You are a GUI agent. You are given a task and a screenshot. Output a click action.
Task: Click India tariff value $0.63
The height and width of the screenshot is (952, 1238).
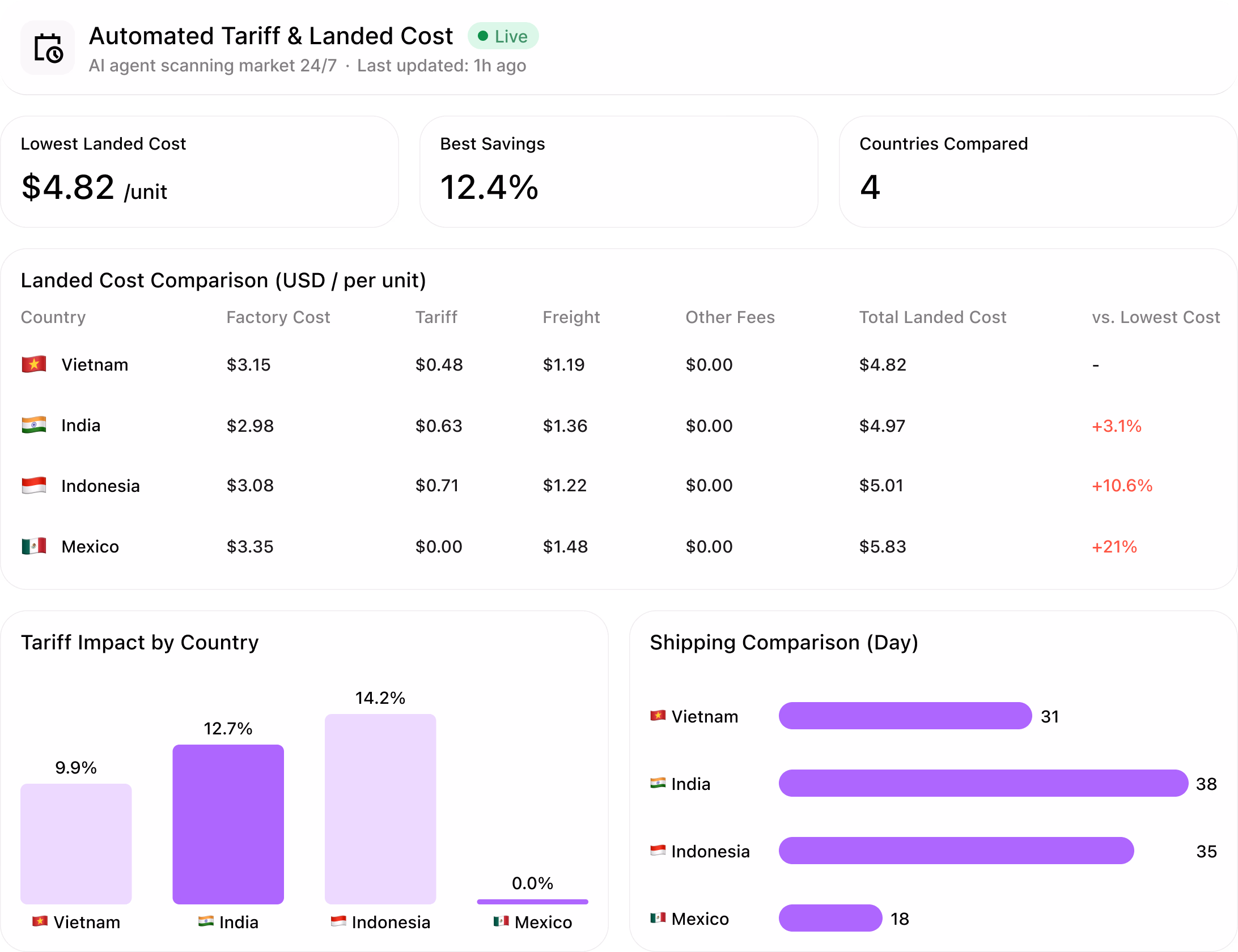pyautogui.click(x=439, y=426)
